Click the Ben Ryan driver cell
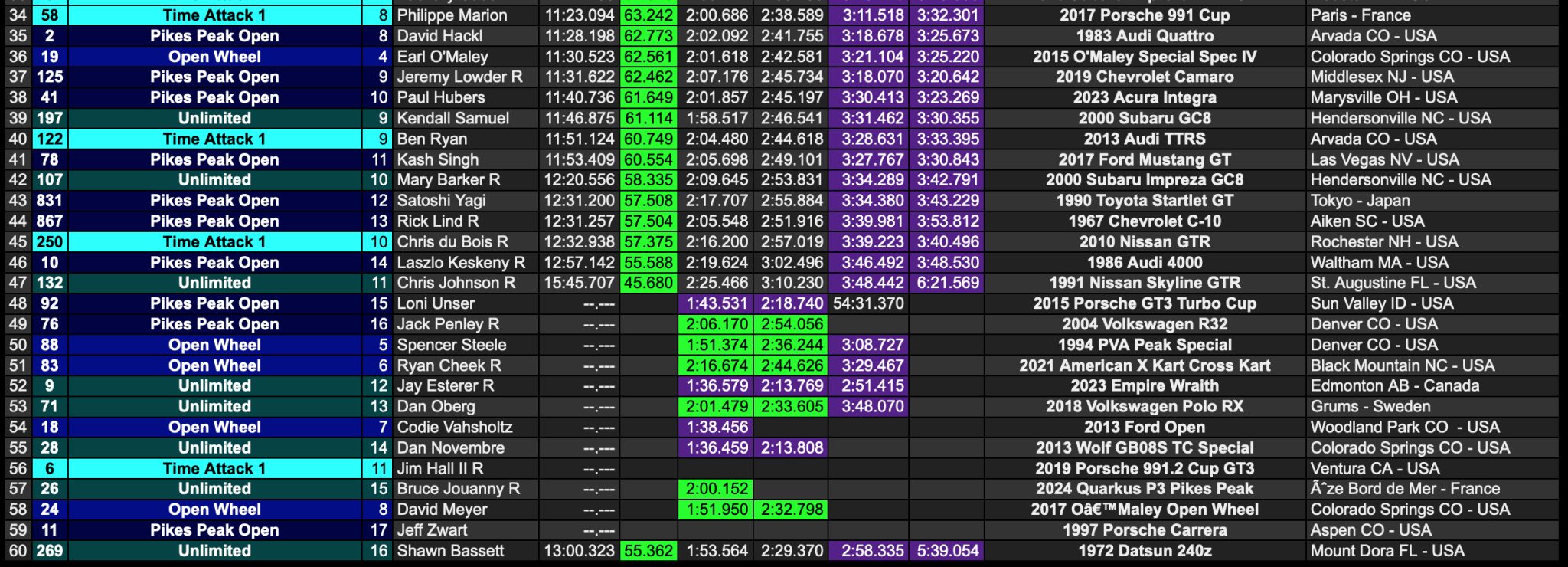Image resolution: width=1568 pixels, height=567 pixels. coord(432,139)
